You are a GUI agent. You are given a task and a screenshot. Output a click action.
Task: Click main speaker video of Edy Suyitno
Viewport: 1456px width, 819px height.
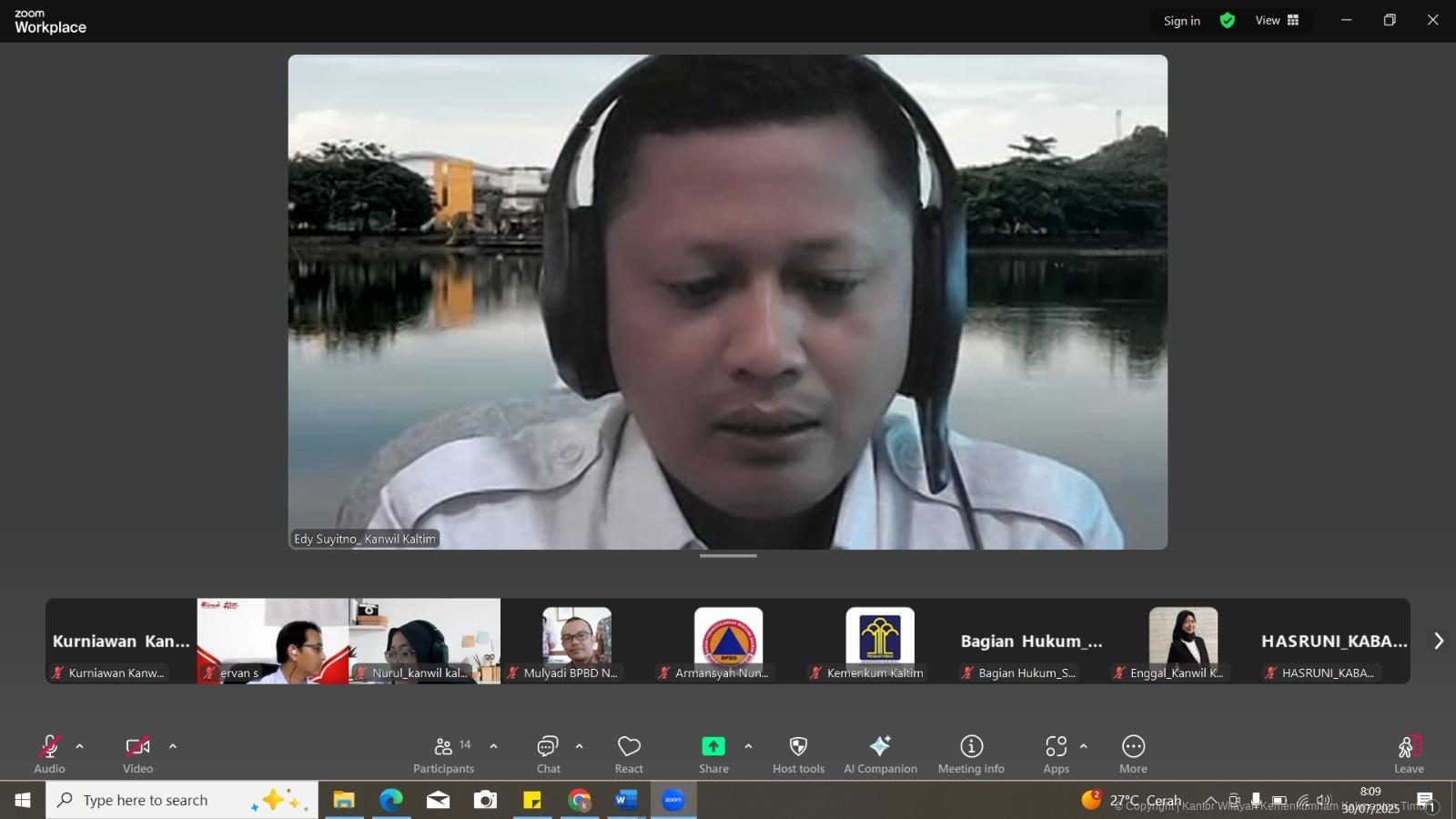[728, 302]
